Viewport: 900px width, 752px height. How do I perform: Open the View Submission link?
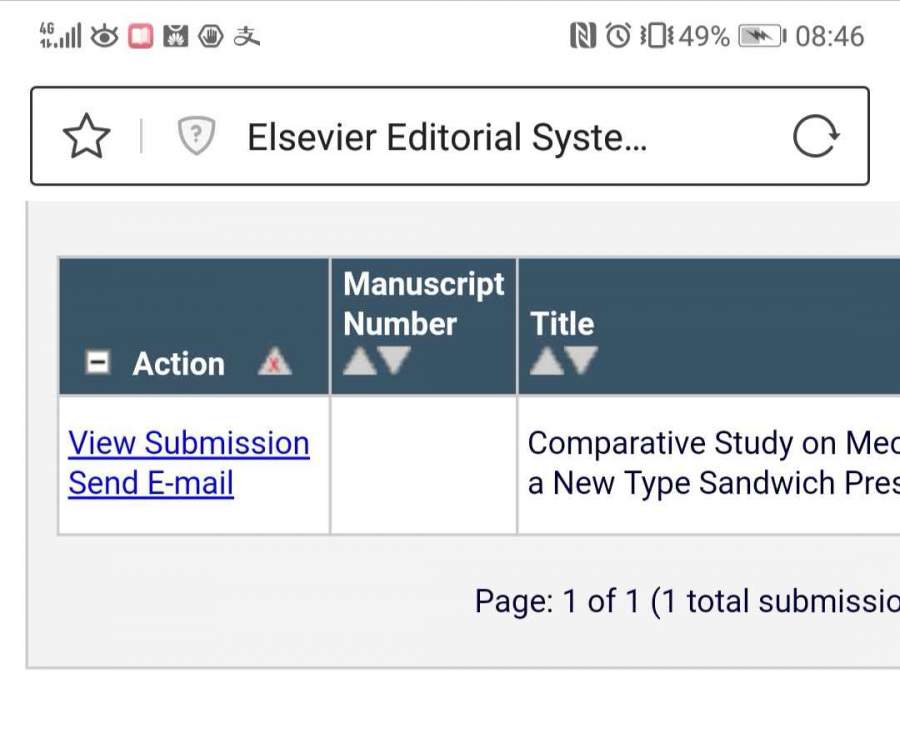click(188, 443)
